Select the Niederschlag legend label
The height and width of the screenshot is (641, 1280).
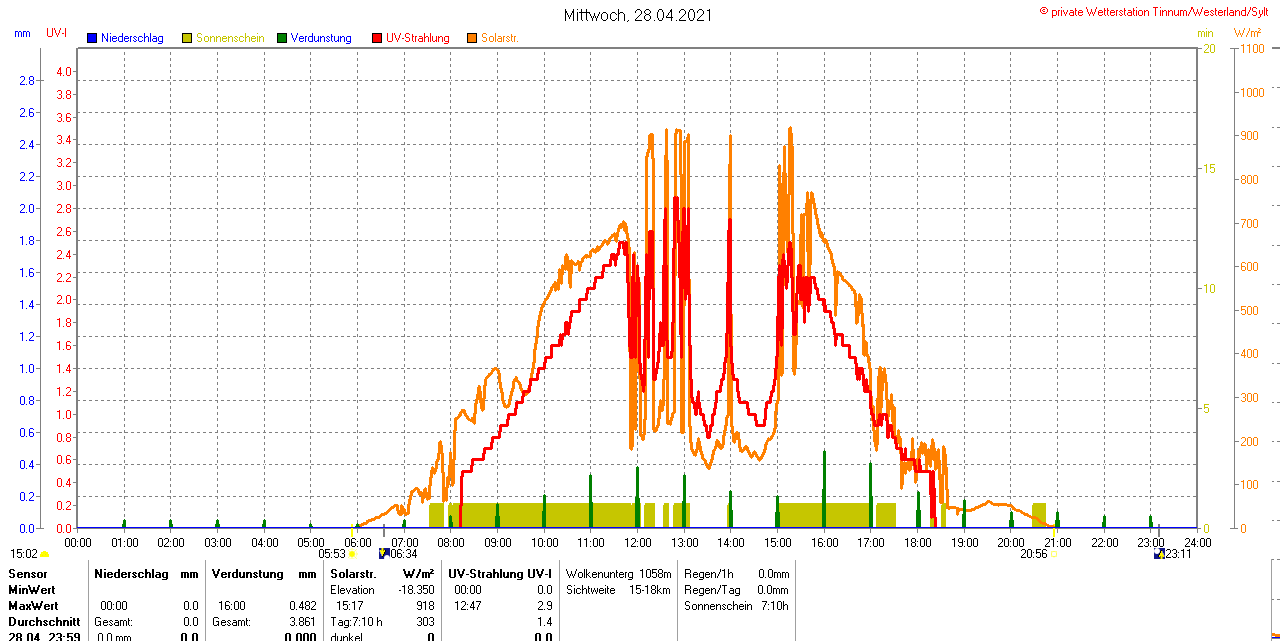coord(132,38)
